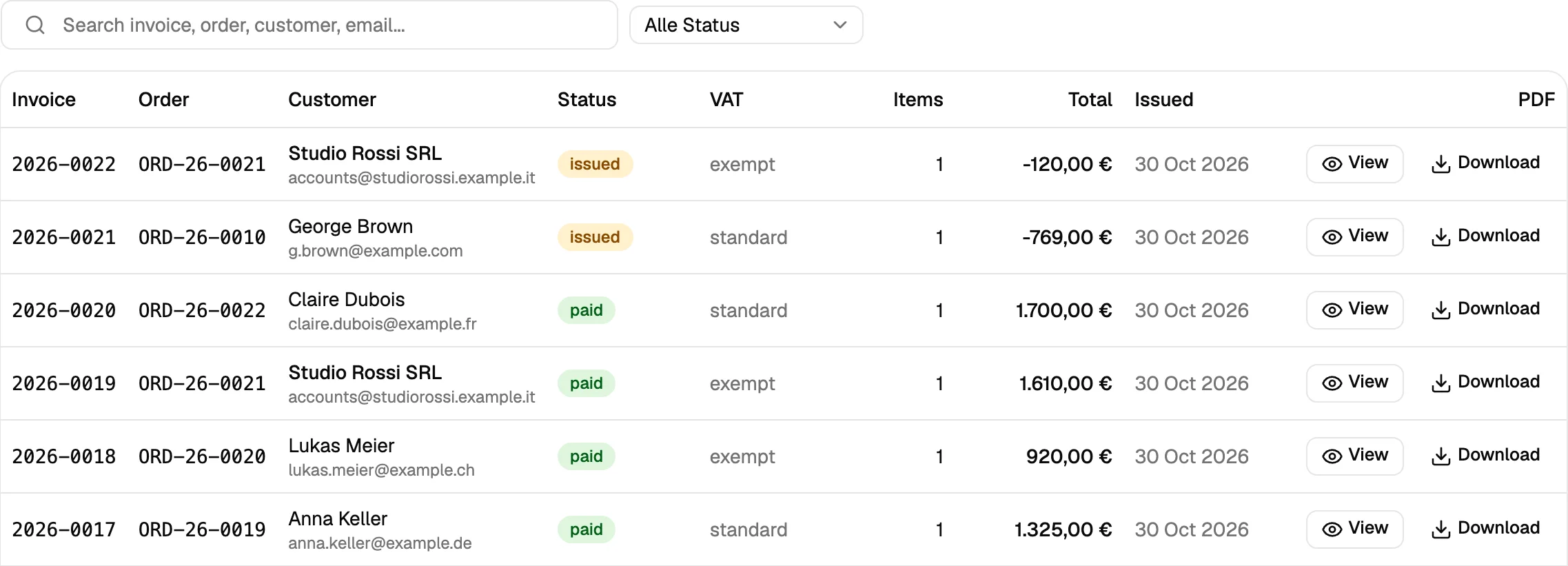Click the Customer column header
Screen dimensions: 1568x566
(332, 100)
